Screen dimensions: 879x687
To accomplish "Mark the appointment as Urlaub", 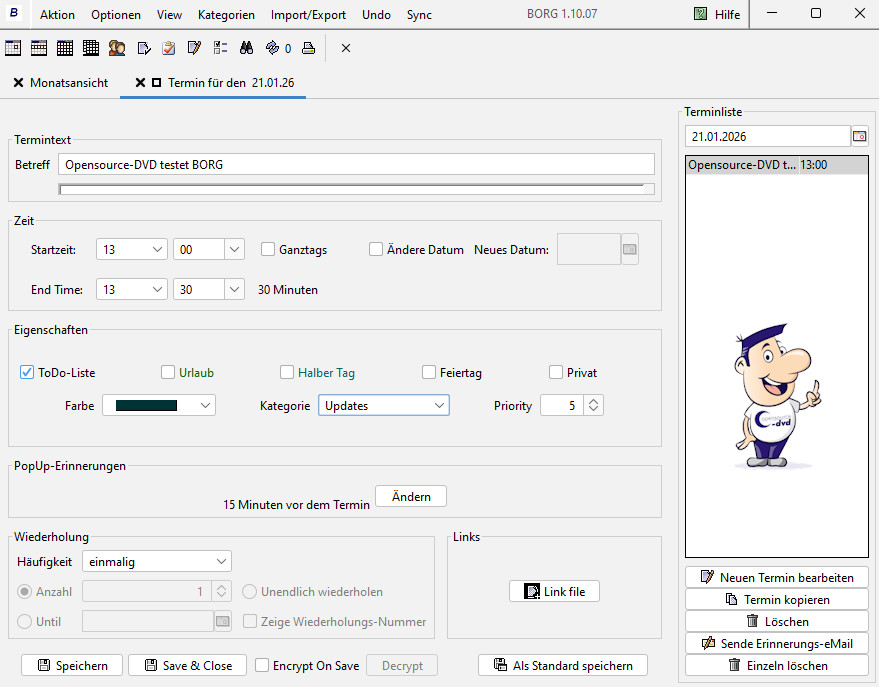I will click(x=168, y=372).
